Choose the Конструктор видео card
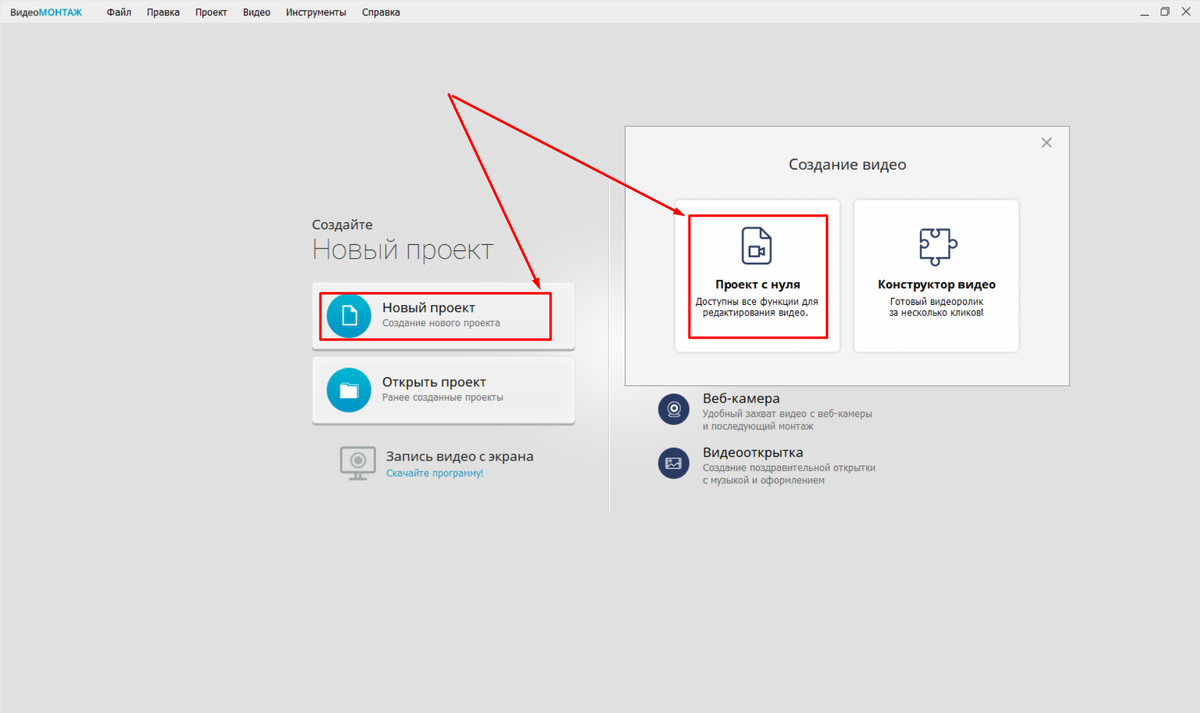The image size is (1200, 713). pyautogui.click(x=936, y=276)
